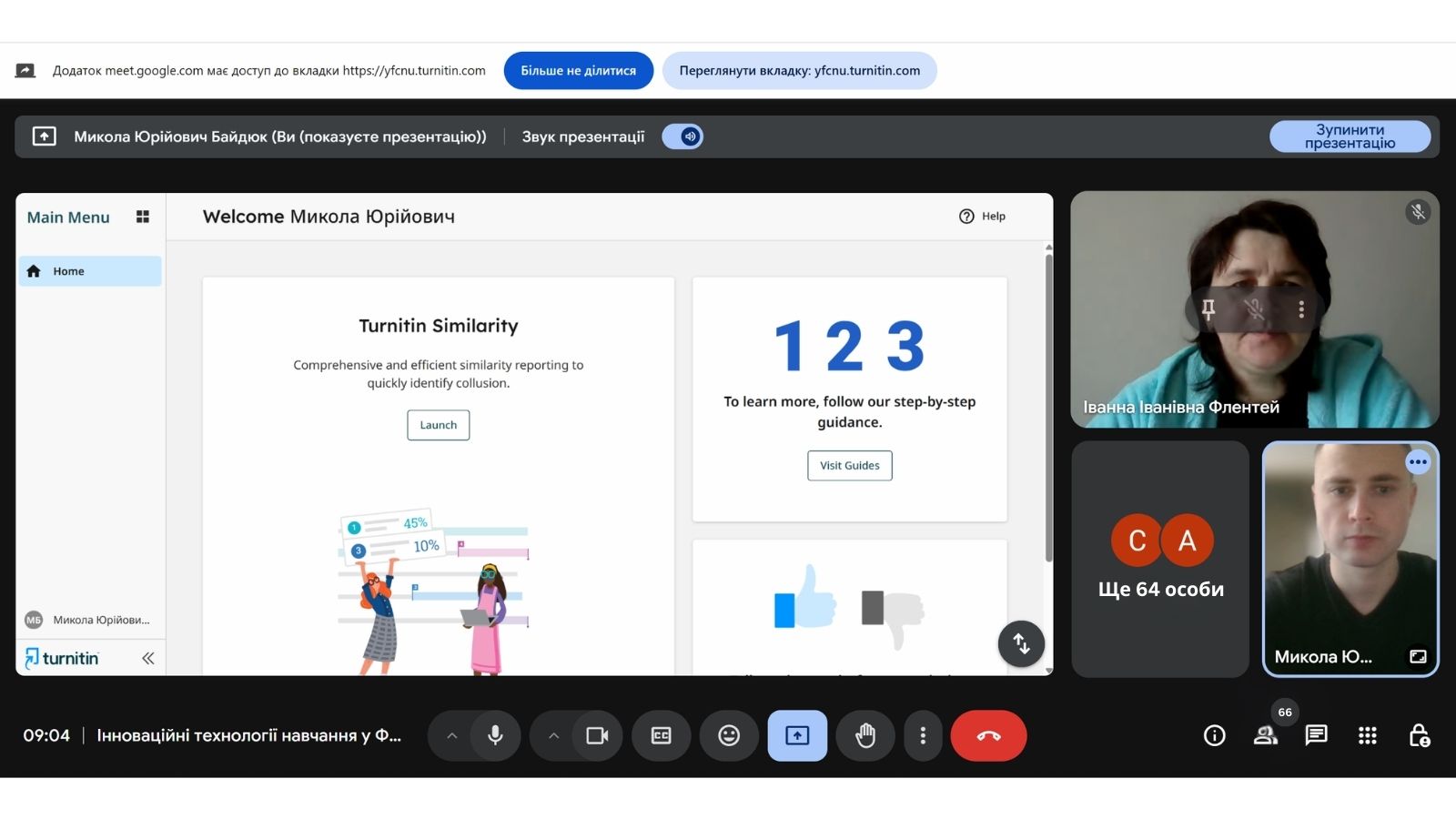
Task: Leave the call with red hang-up button
Action: [x=989, y=735]
